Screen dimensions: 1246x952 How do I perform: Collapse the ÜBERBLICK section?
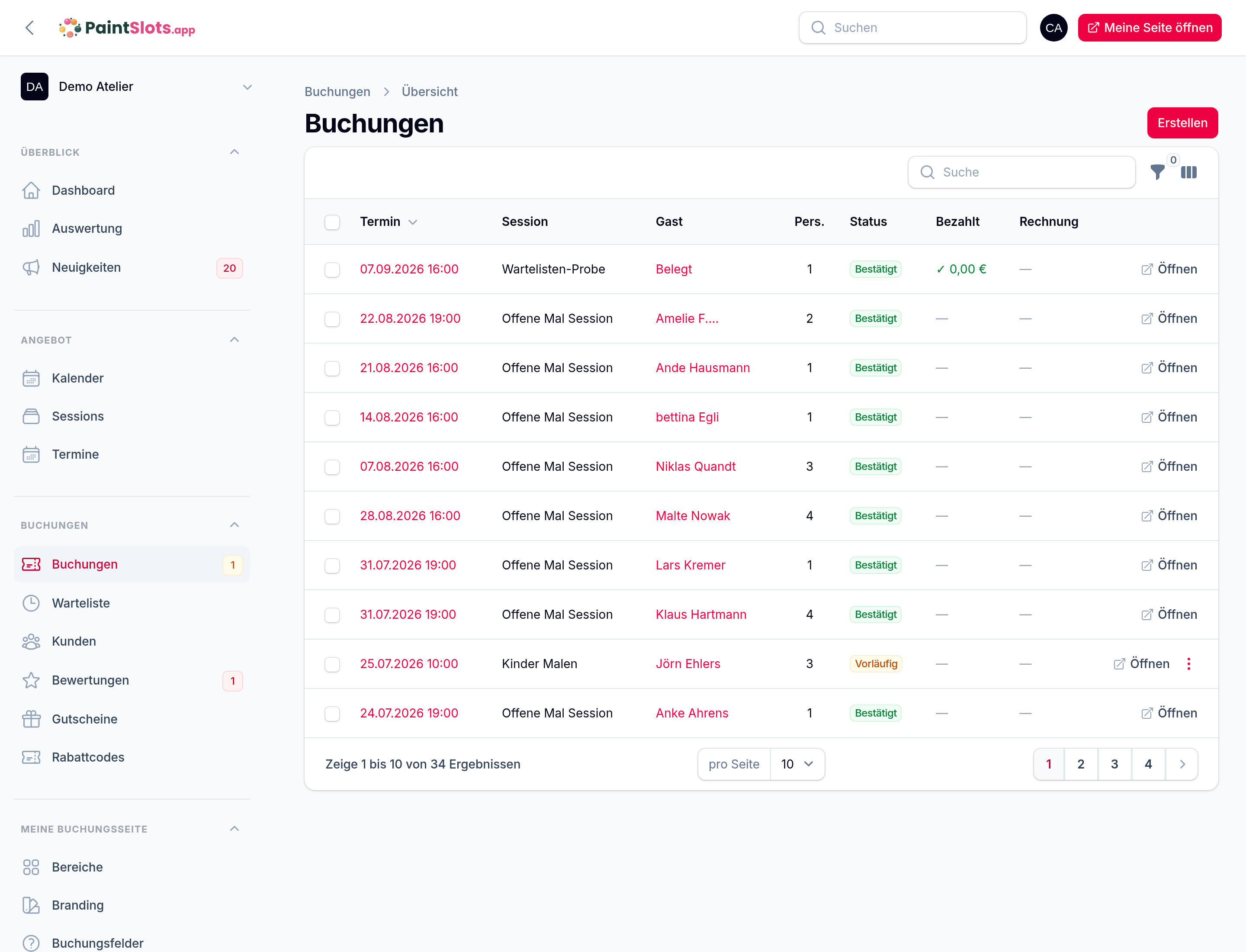234,152
